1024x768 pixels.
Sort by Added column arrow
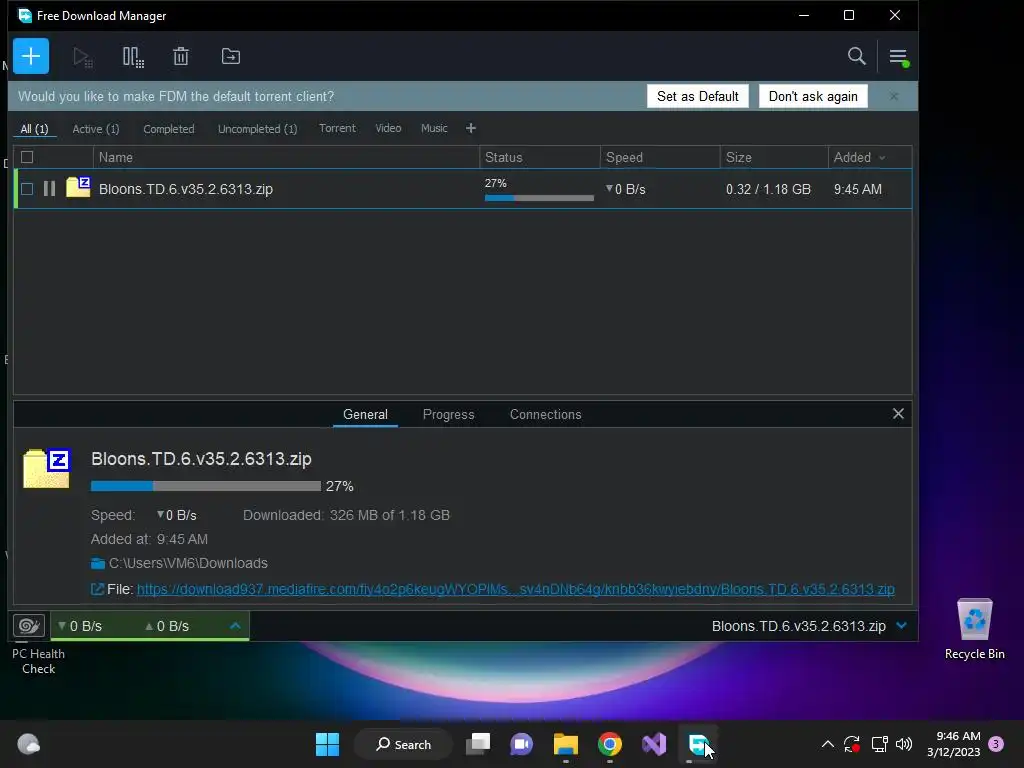[x=882, y=157]
